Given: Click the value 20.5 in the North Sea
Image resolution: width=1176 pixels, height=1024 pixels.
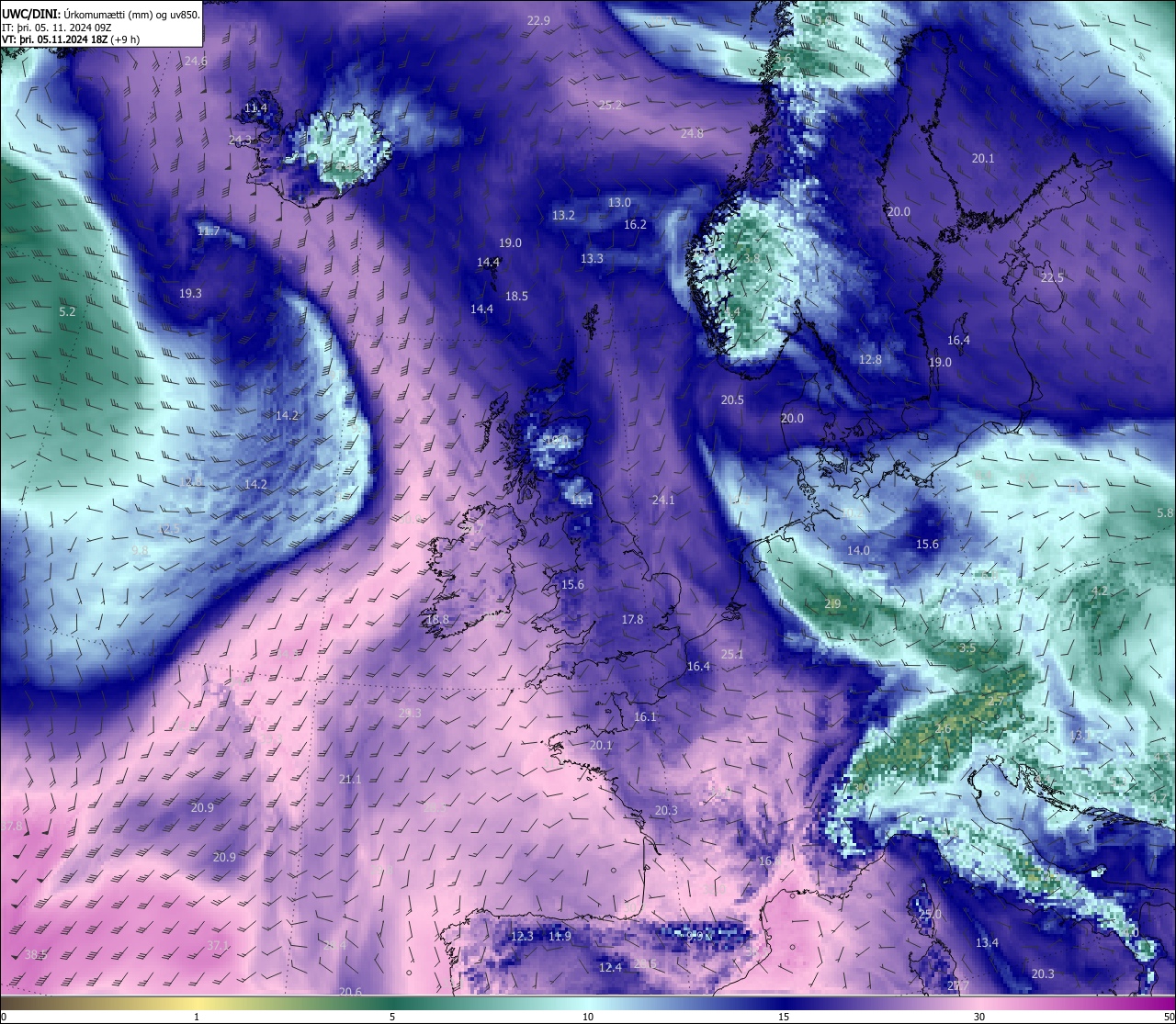Looking at the screenshot, I should 732,399.
